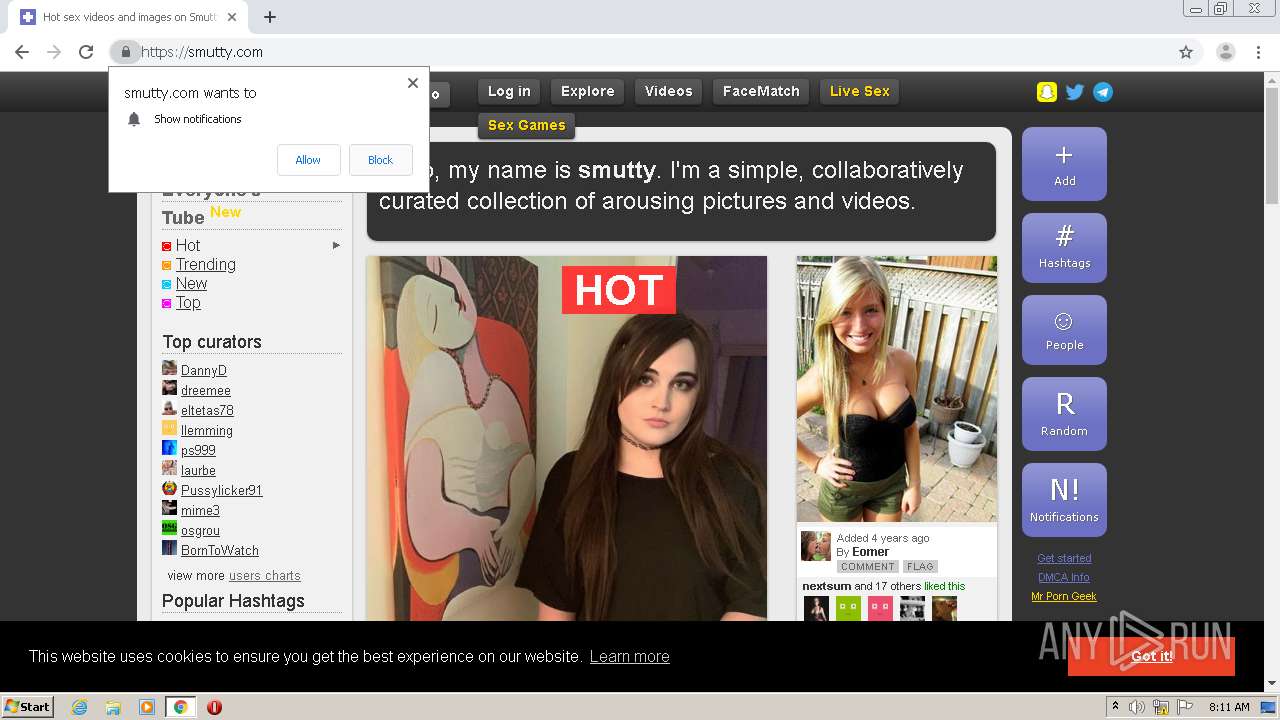Screen dimensions: 1280x720
Task: Select the Top feed link
Action: [188, 303]
